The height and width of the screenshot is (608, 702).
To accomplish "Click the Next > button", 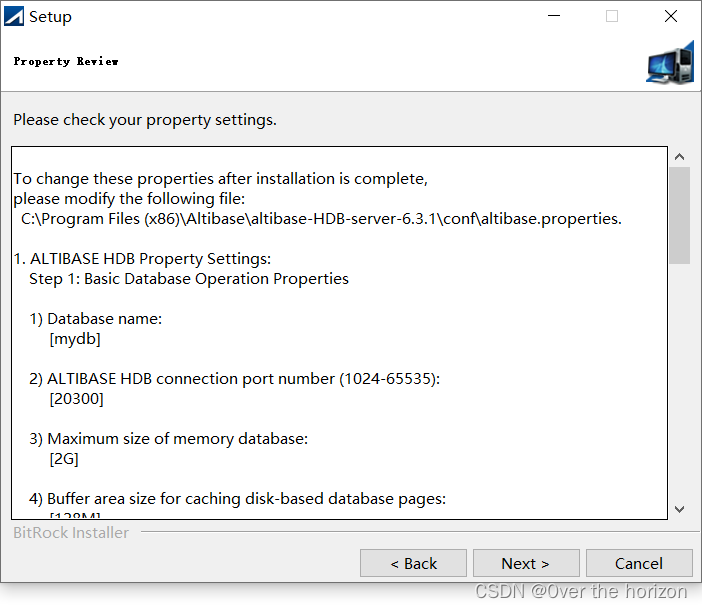I will pos(526,563).
